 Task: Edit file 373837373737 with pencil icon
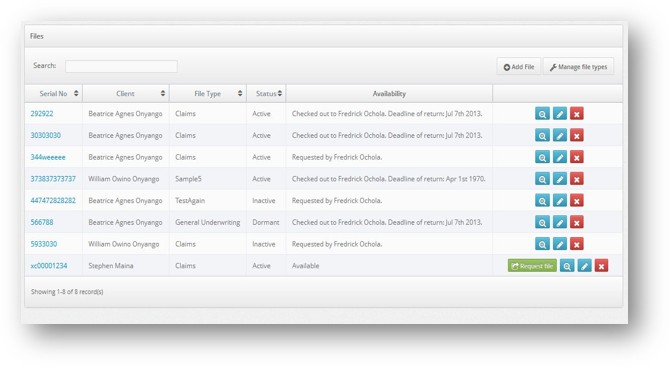[560, 179]
